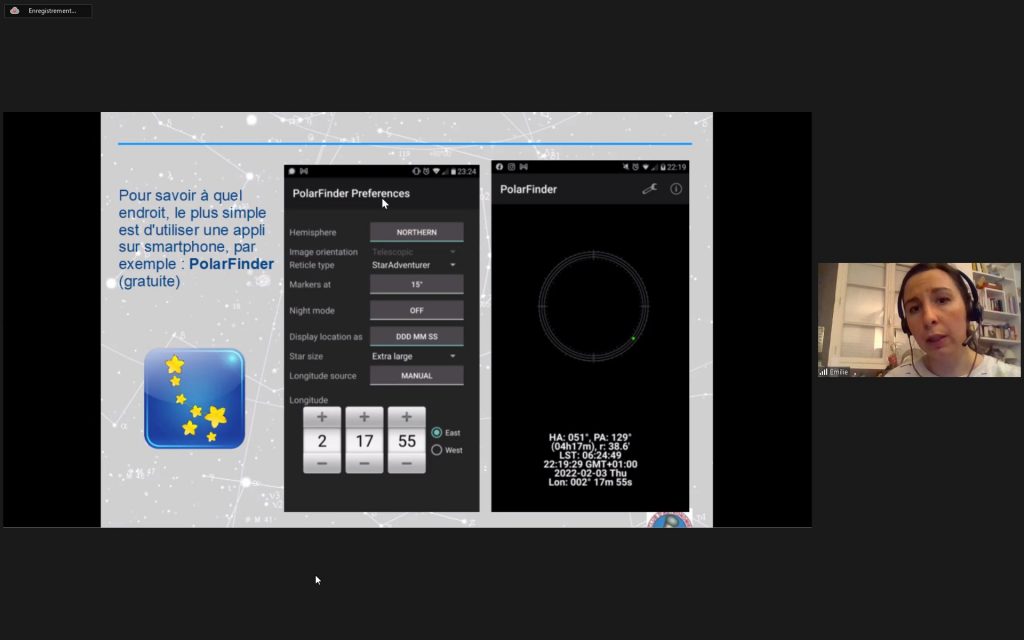The height and width of the screenshot is (640, 1024).
Task: Click the (gratuite) text on the slide
Action: point(150,281)
